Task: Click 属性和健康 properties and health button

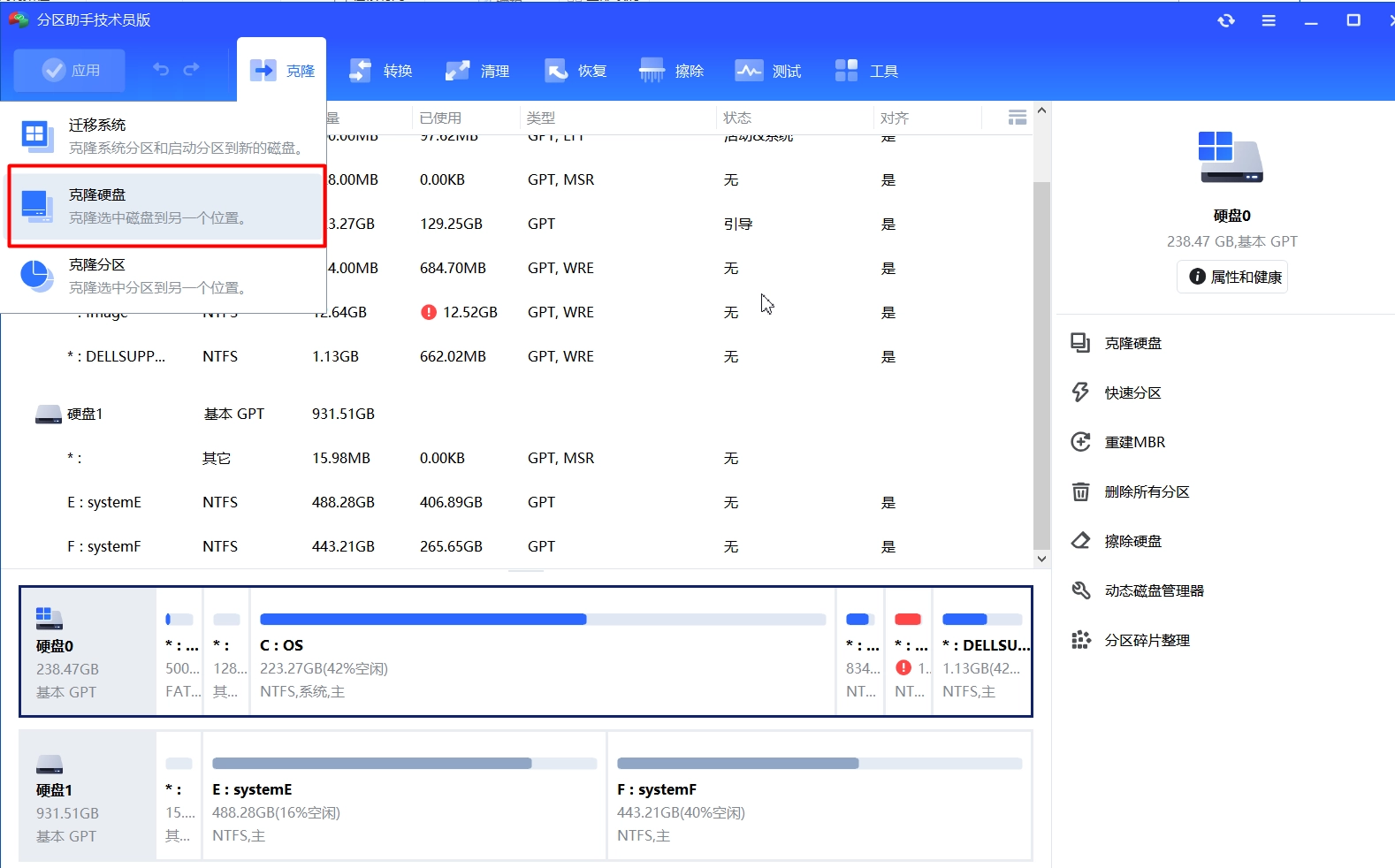Action: (1232, 277)
